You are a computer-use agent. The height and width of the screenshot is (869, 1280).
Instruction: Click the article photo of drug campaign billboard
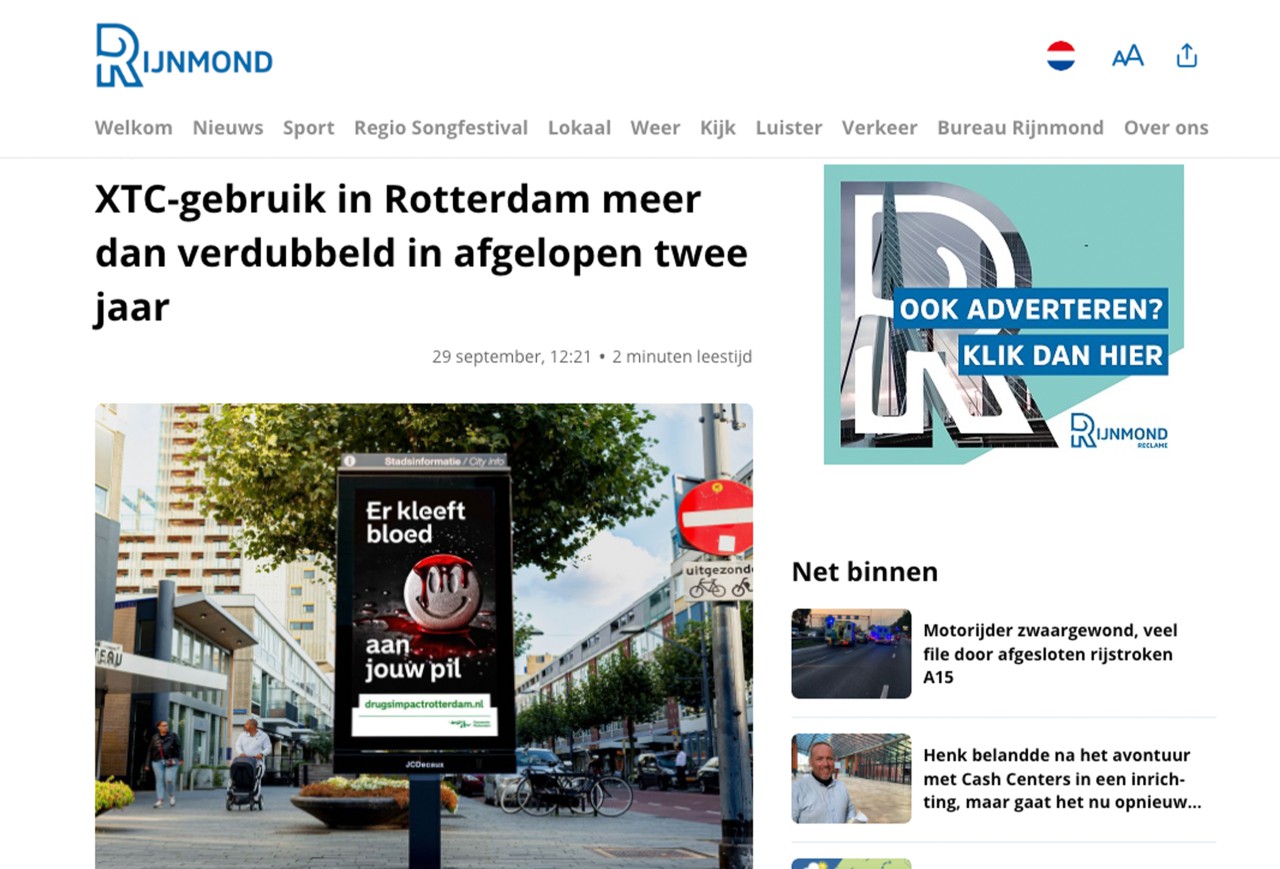pos(423,635)
